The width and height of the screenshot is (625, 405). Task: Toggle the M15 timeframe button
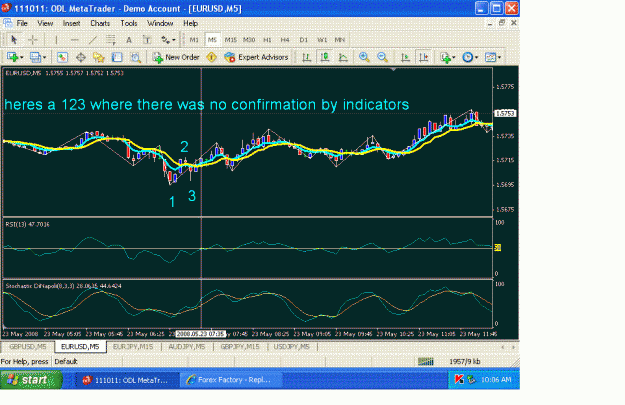[230, 40]
